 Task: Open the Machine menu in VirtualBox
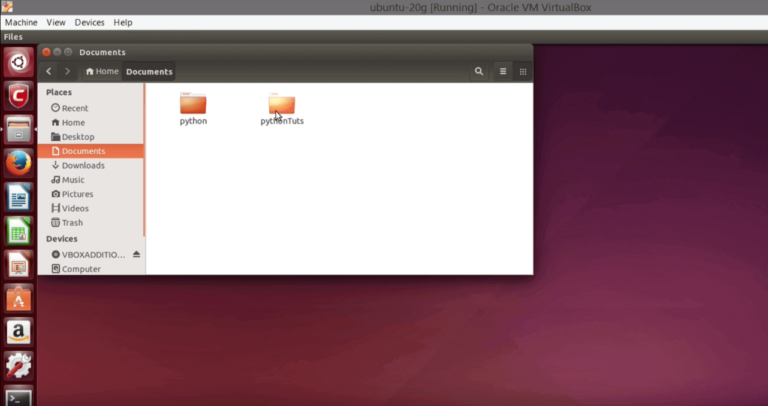[21, 22]
